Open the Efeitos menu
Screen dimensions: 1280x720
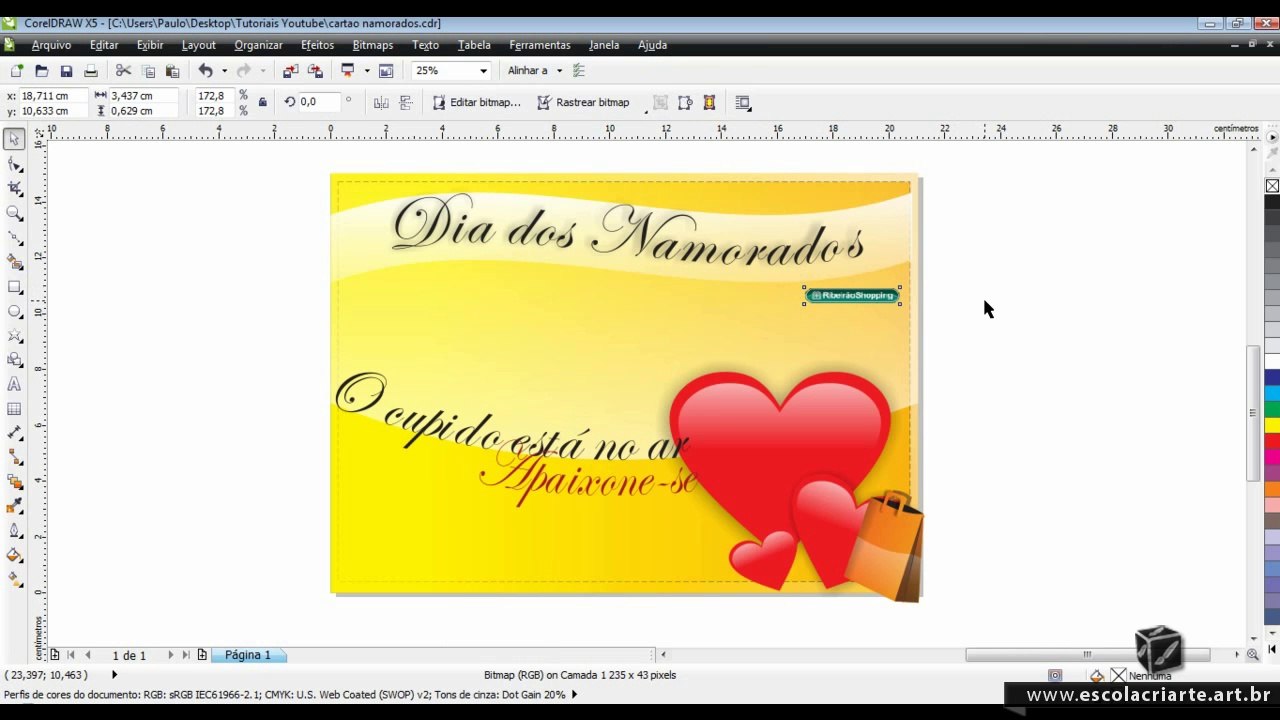point(317,45)
